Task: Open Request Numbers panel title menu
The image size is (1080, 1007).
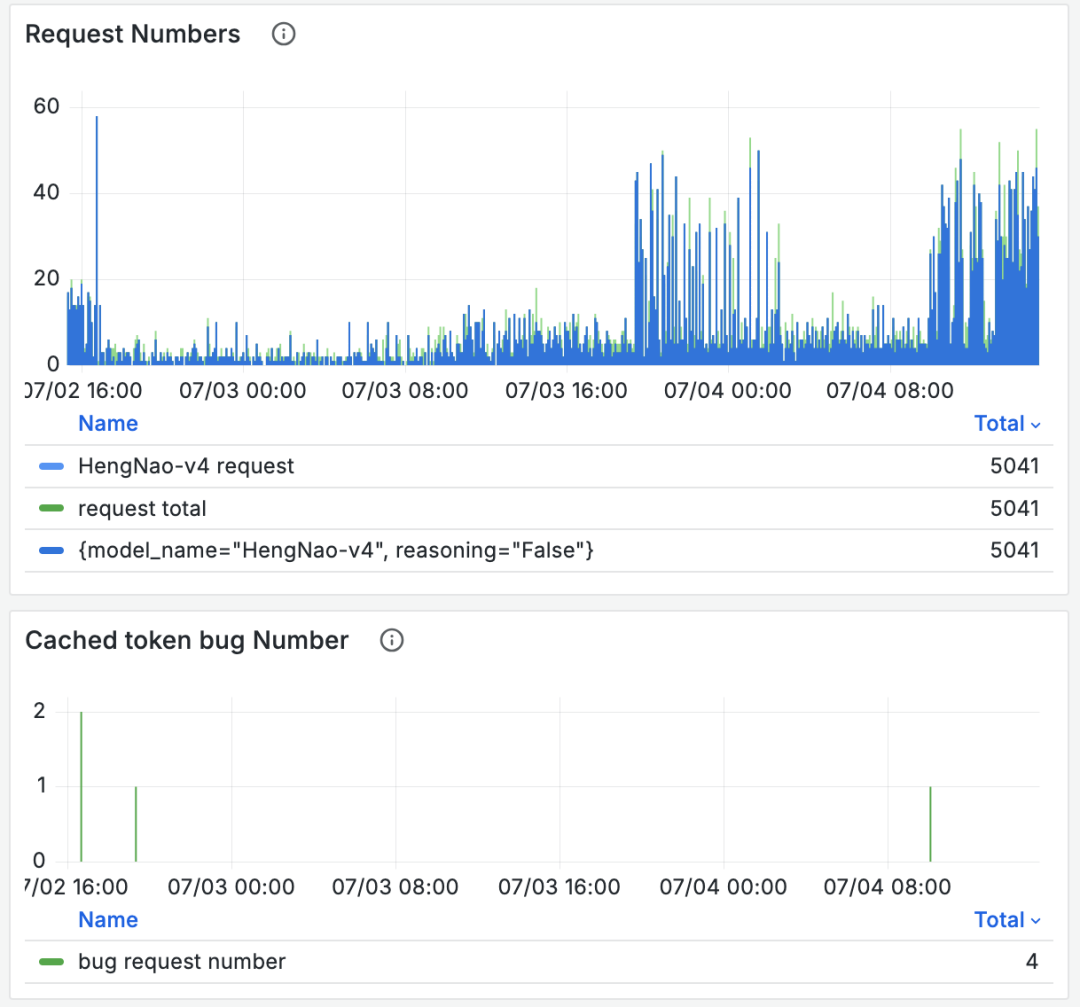Action: [133, 34]
